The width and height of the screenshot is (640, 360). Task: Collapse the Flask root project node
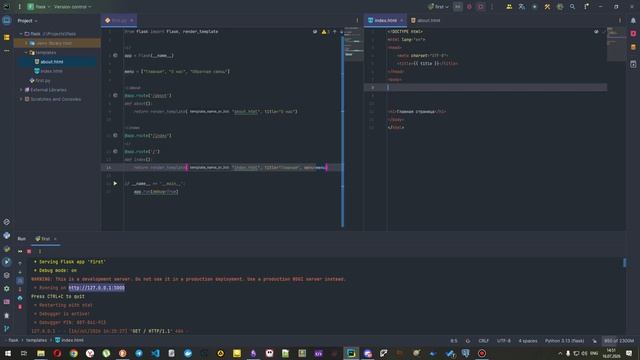(21, 33)
